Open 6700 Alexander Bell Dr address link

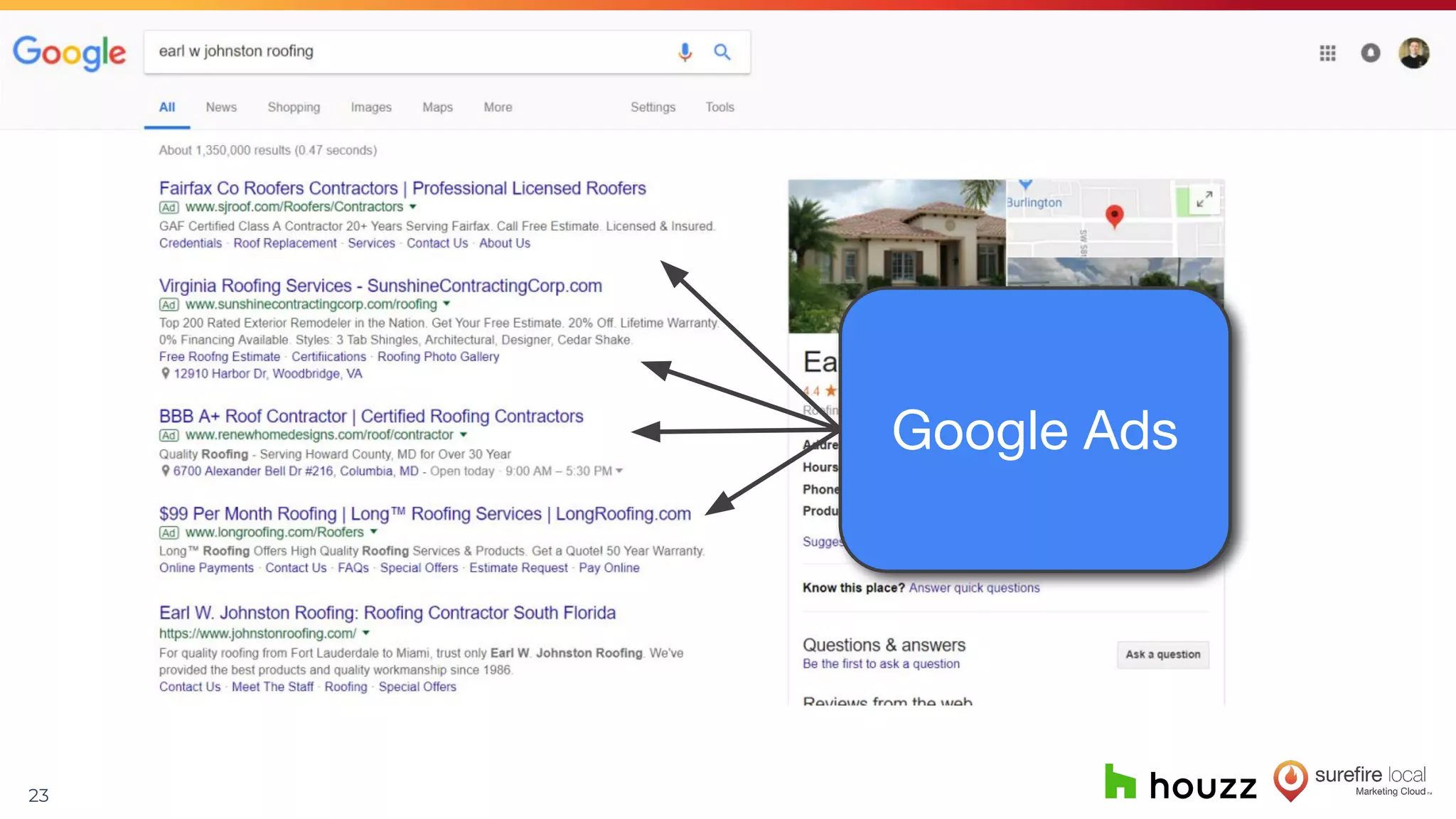tap(296, 471)
